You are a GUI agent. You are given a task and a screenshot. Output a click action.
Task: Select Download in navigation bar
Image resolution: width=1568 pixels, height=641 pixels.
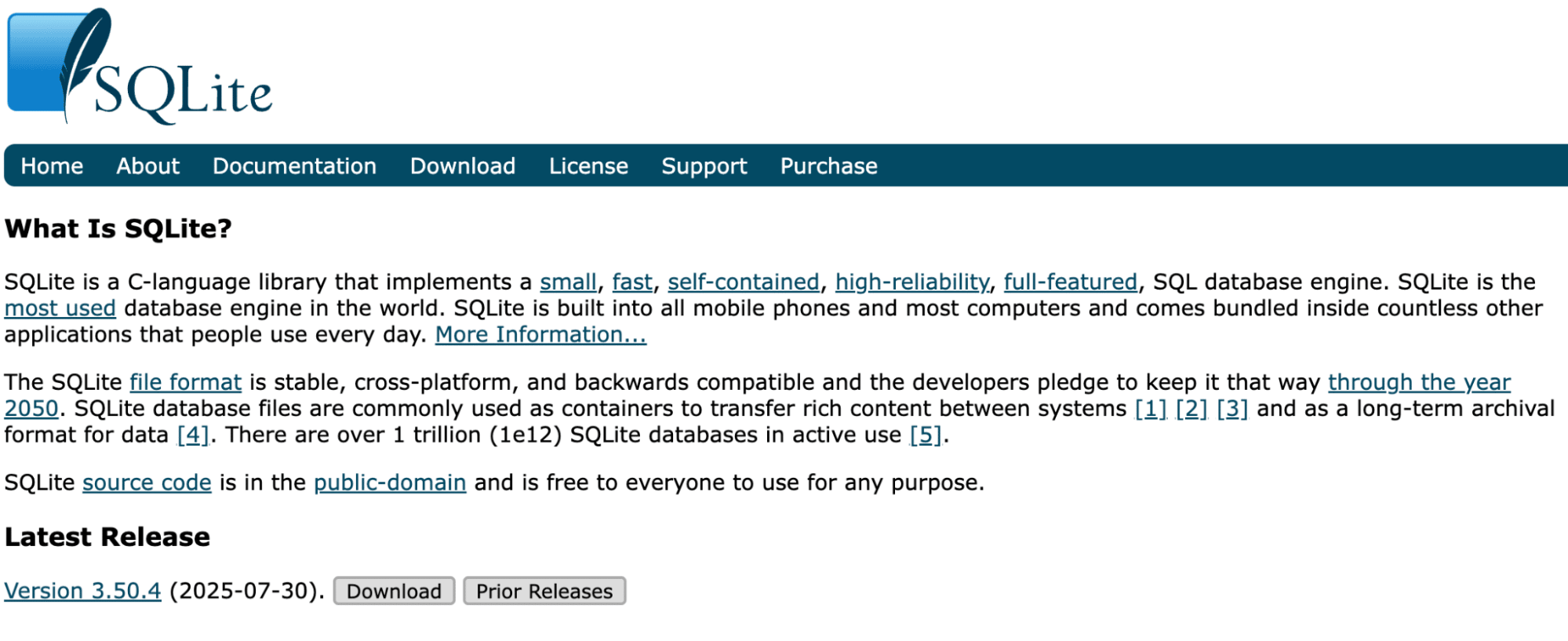[463, 166]
